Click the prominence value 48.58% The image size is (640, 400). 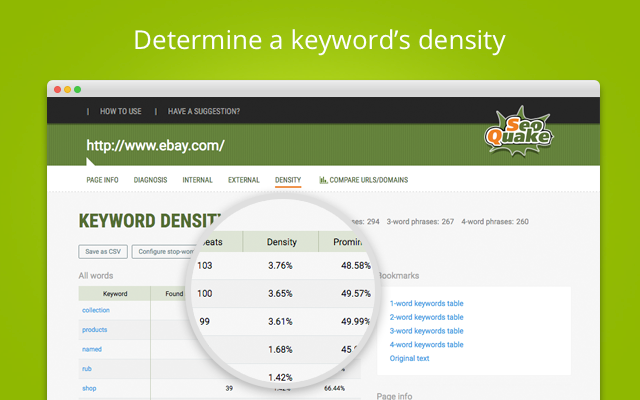356,266
